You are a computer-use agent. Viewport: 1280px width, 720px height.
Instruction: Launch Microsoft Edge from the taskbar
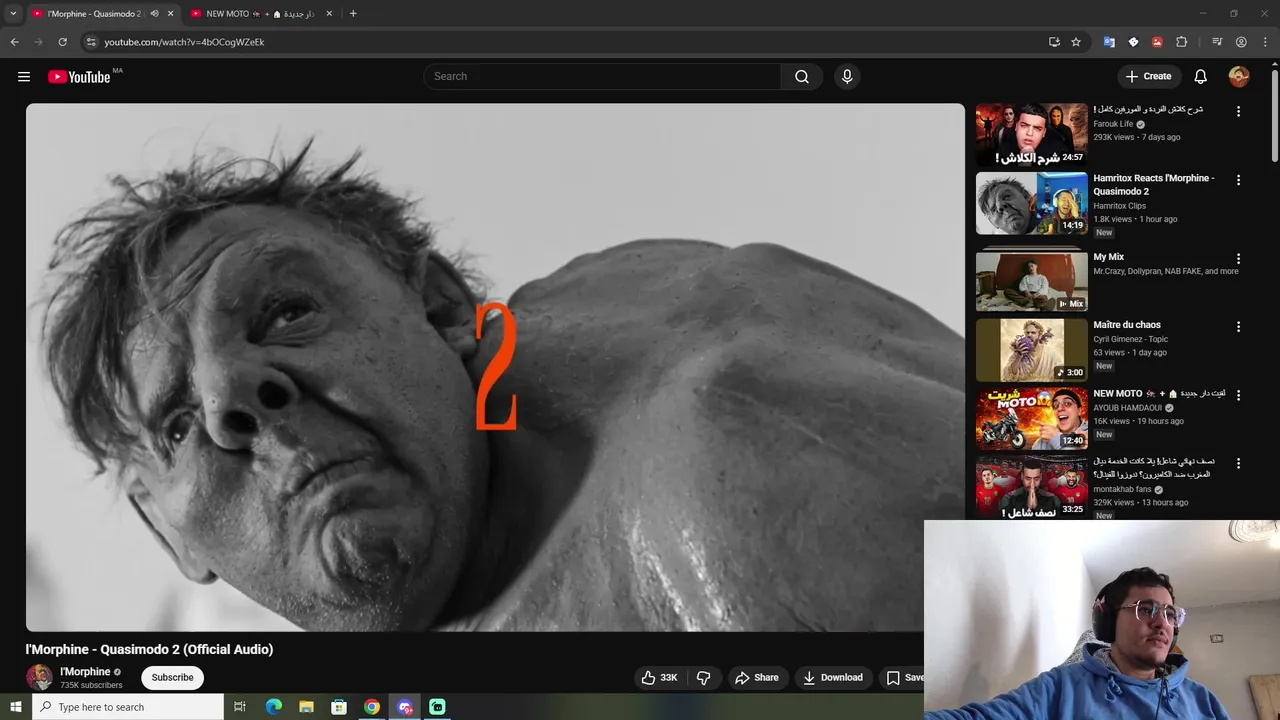point(274,707)
